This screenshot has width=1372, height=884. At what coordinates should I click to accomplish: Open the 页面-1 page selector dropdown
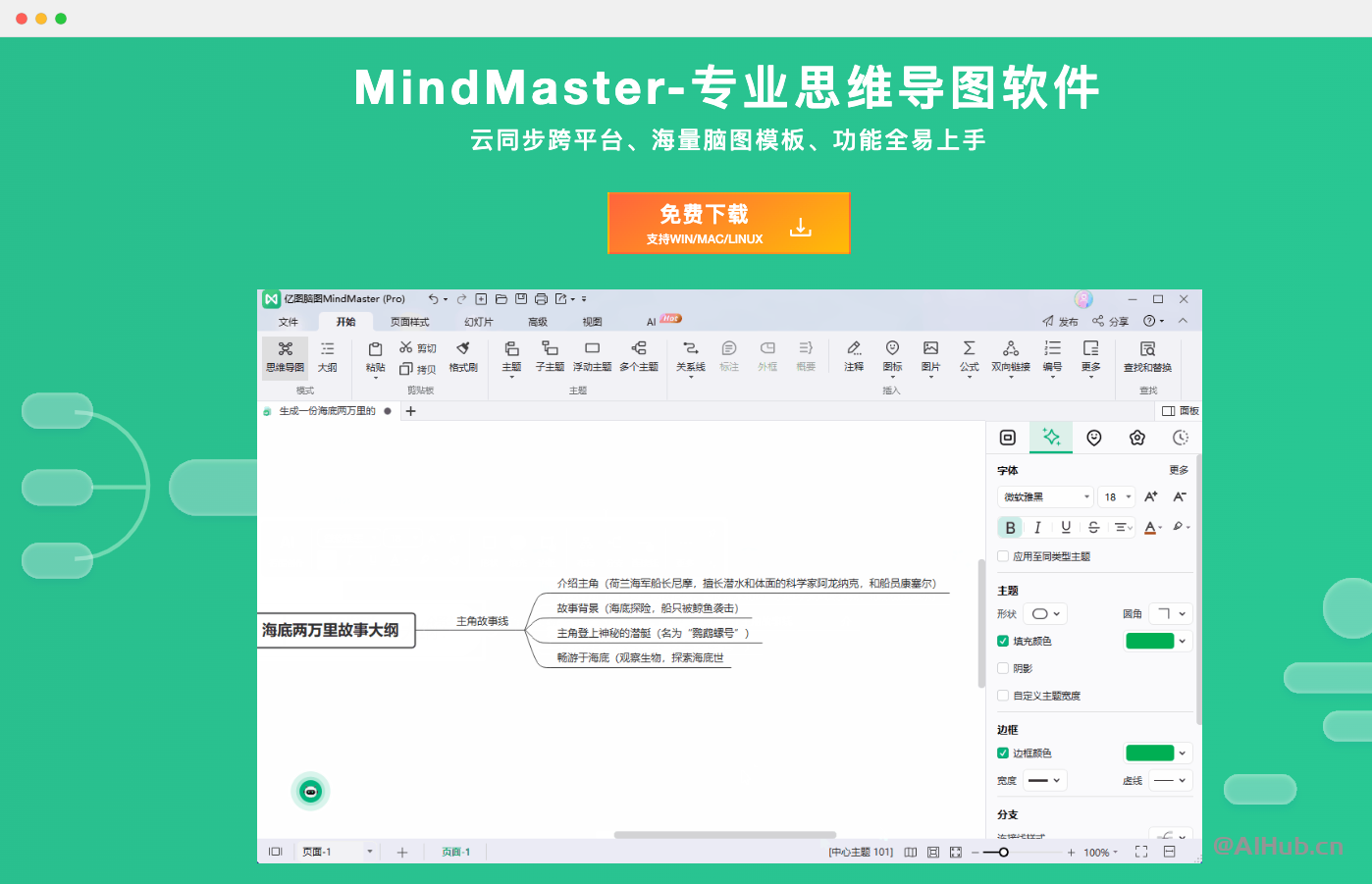pyautogui.click(x=338, y=852)
